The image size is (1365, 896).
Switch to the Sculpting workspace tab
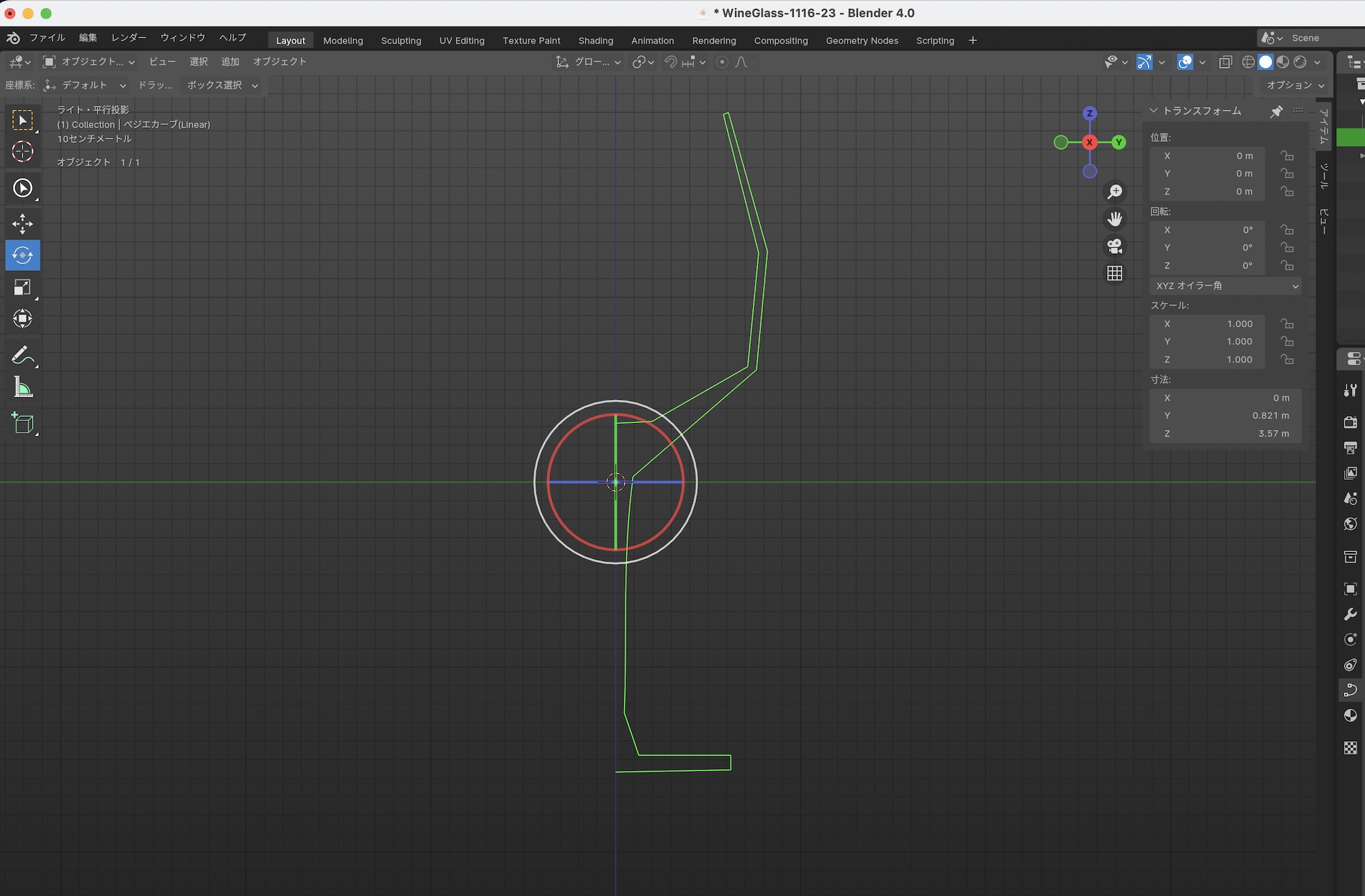(x=401, y=40)
